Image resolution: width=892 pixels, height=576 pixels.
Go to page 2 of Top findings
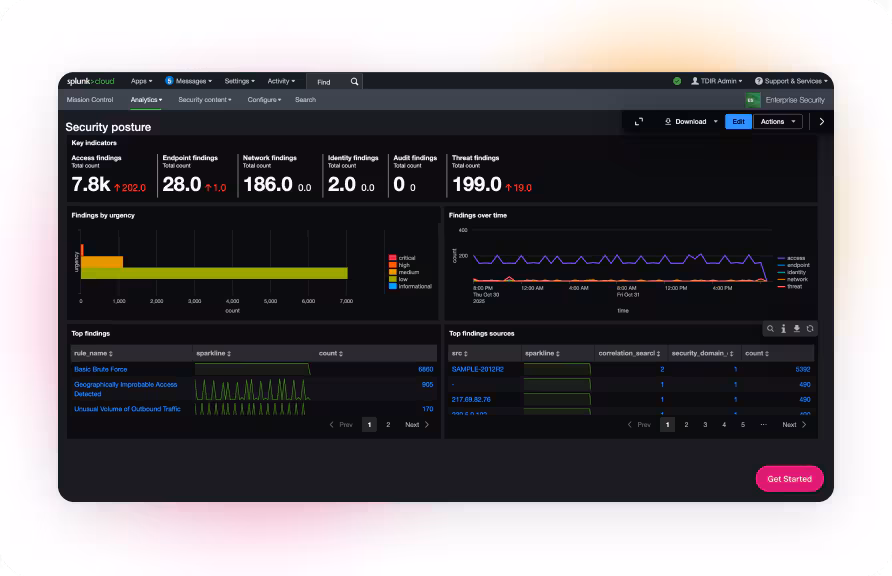(388, 425)
